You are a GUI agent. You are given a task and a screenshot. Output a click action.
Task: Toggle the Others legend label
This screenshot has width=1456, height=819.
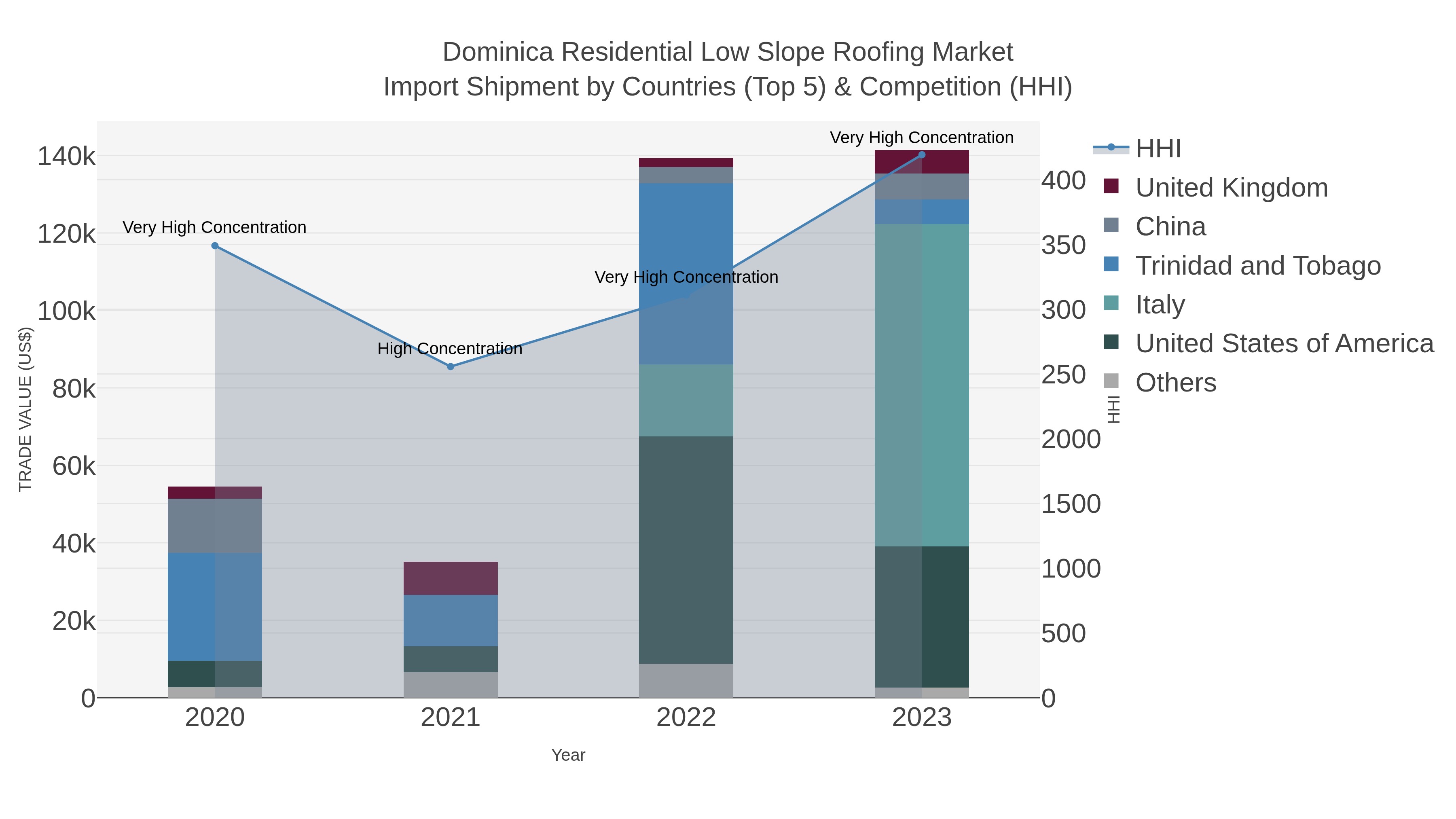(1176, 382)
